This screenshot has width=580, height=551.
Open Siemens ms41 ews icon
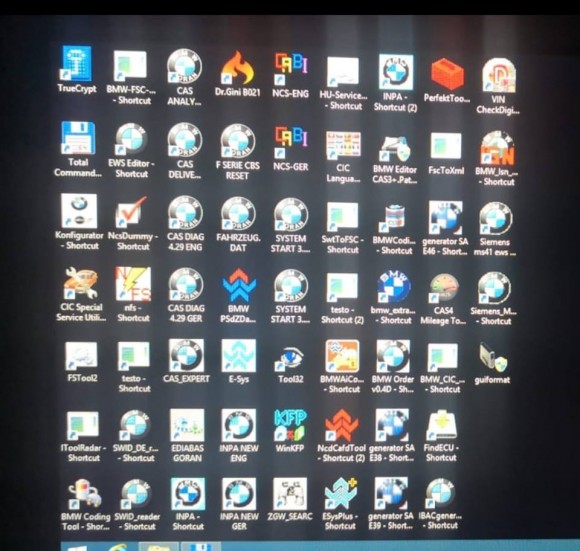tap(496, 219)
